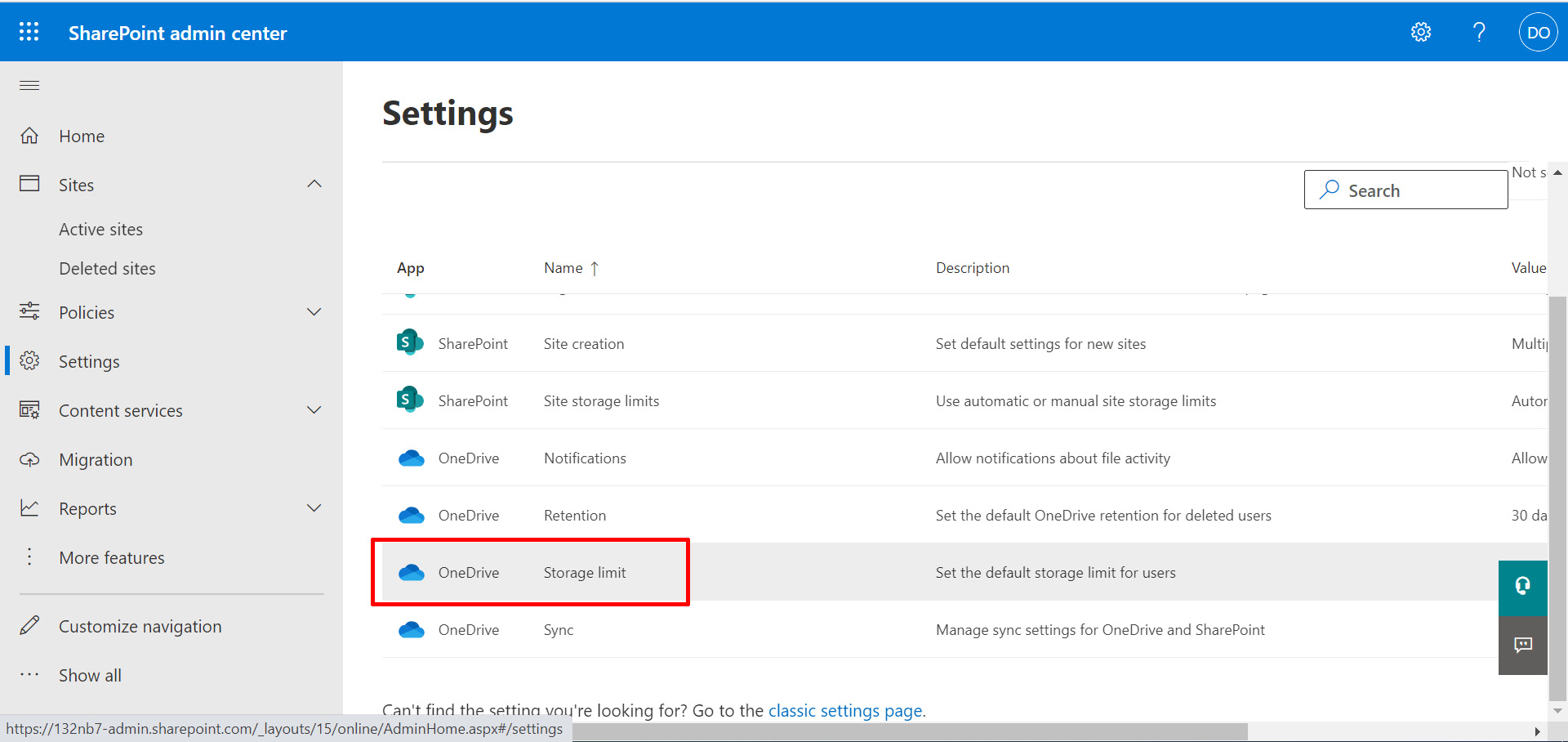This screenshot has height=742, width=1568.
Task: Click the Migration cloud icon
Action: tap(29, 459)
